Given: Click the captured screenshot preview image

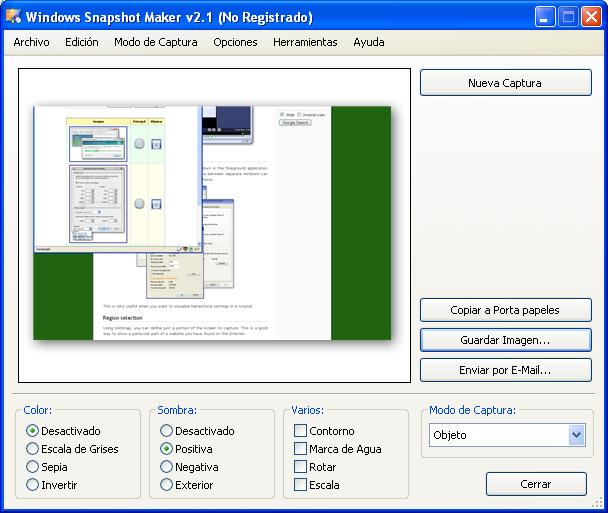Looking at the screenshot, I should tap(212, 223).
